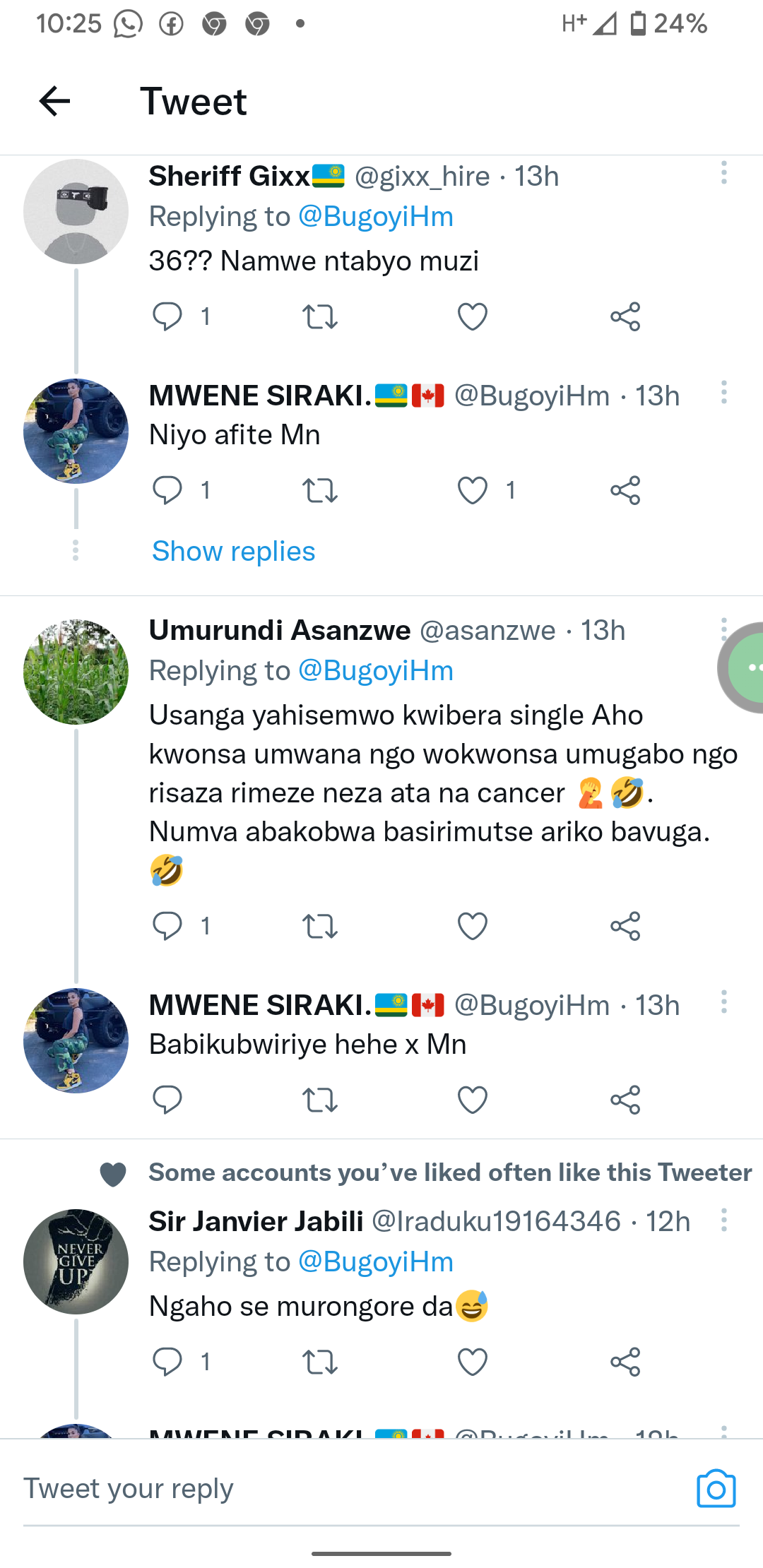The image size is (763, 1568).
Task: Open Sheriff Gixx's profile picture
Action: pos(76,211)
